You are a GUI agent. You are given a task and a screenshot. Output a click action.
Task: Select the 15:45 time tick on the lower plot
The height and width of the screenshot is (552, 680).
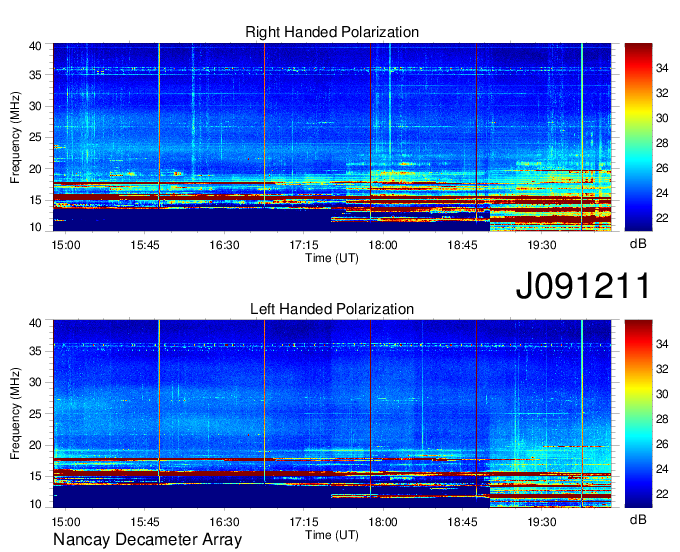[145, 522]
